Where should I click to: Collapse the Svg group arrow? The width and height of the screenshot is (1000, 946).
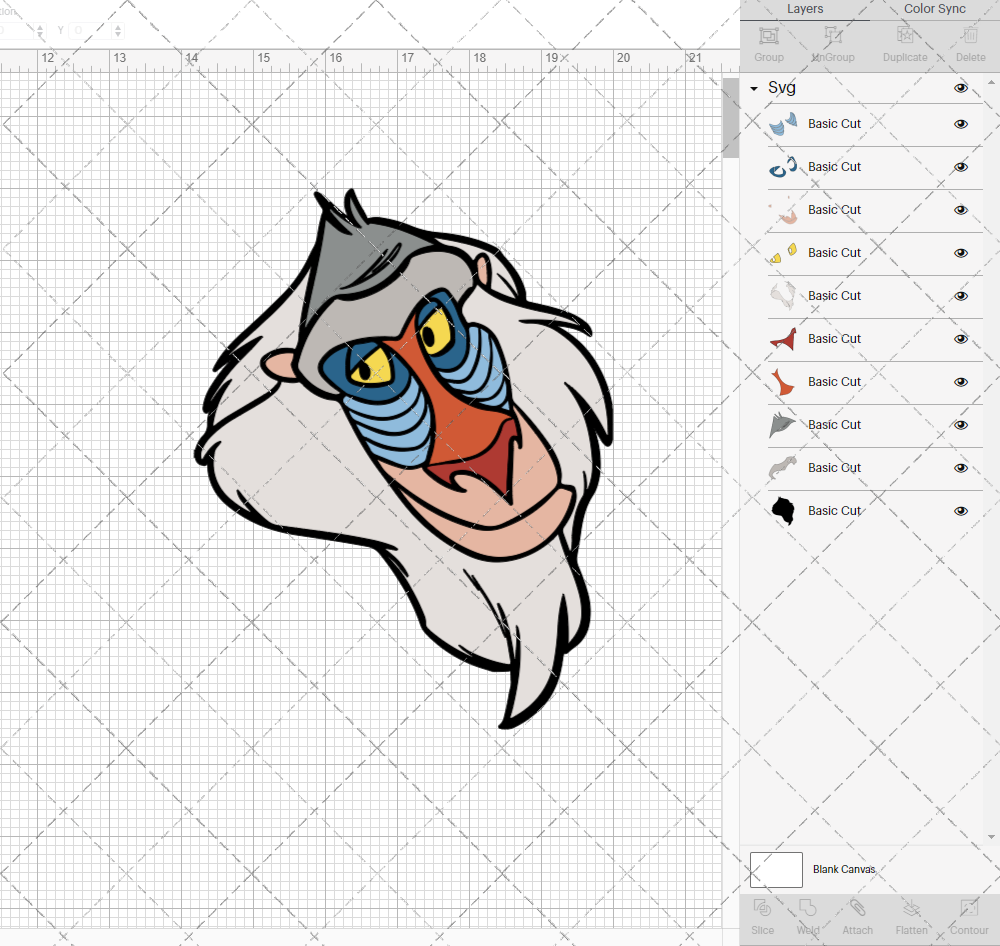754,89
